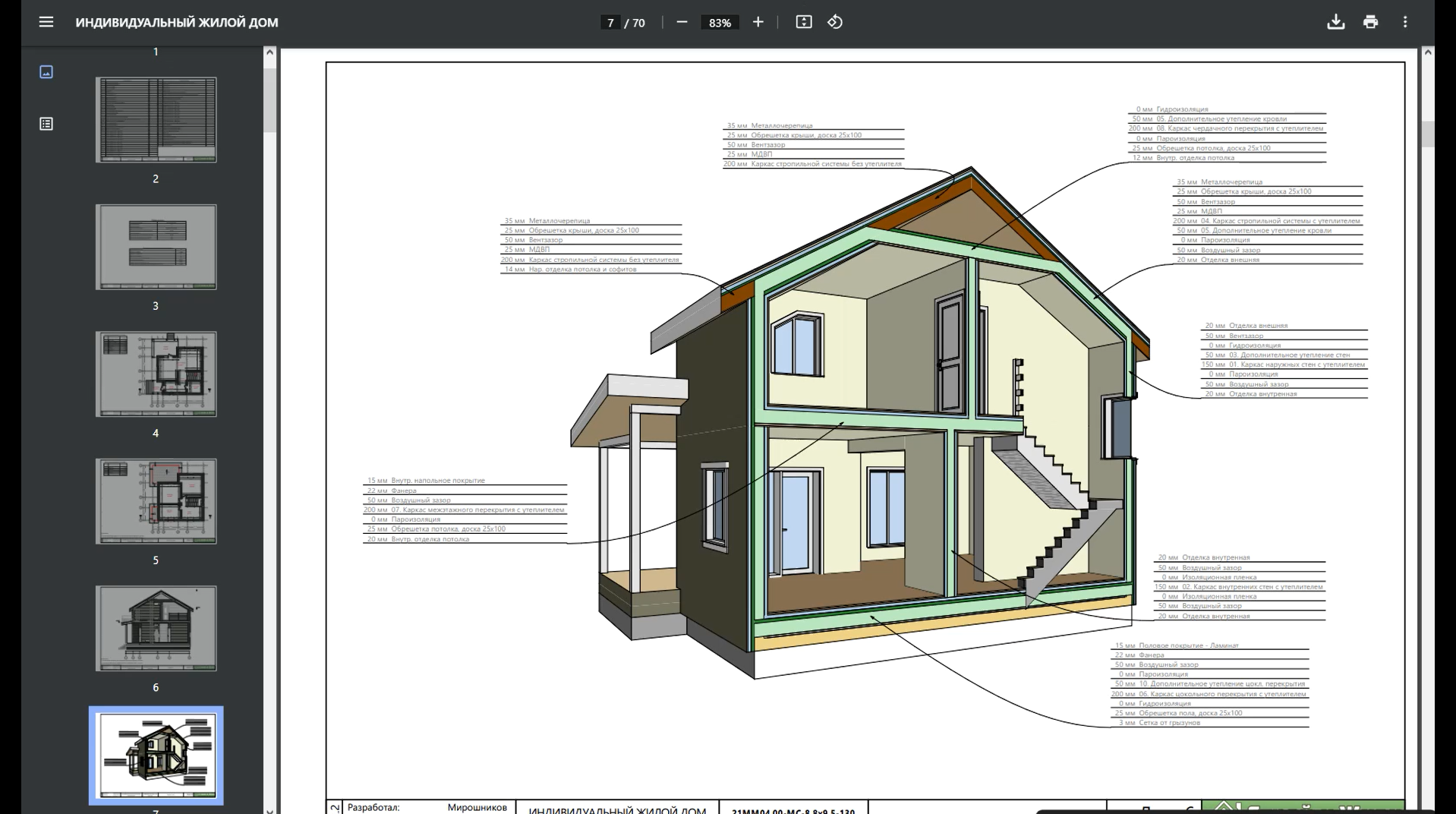The height and width of the screenshot is (814, 1456).
Task: Click '14 мм Нар. отделка потолка и софитов'
Action: pyautogui.click(x=570, y=270)
